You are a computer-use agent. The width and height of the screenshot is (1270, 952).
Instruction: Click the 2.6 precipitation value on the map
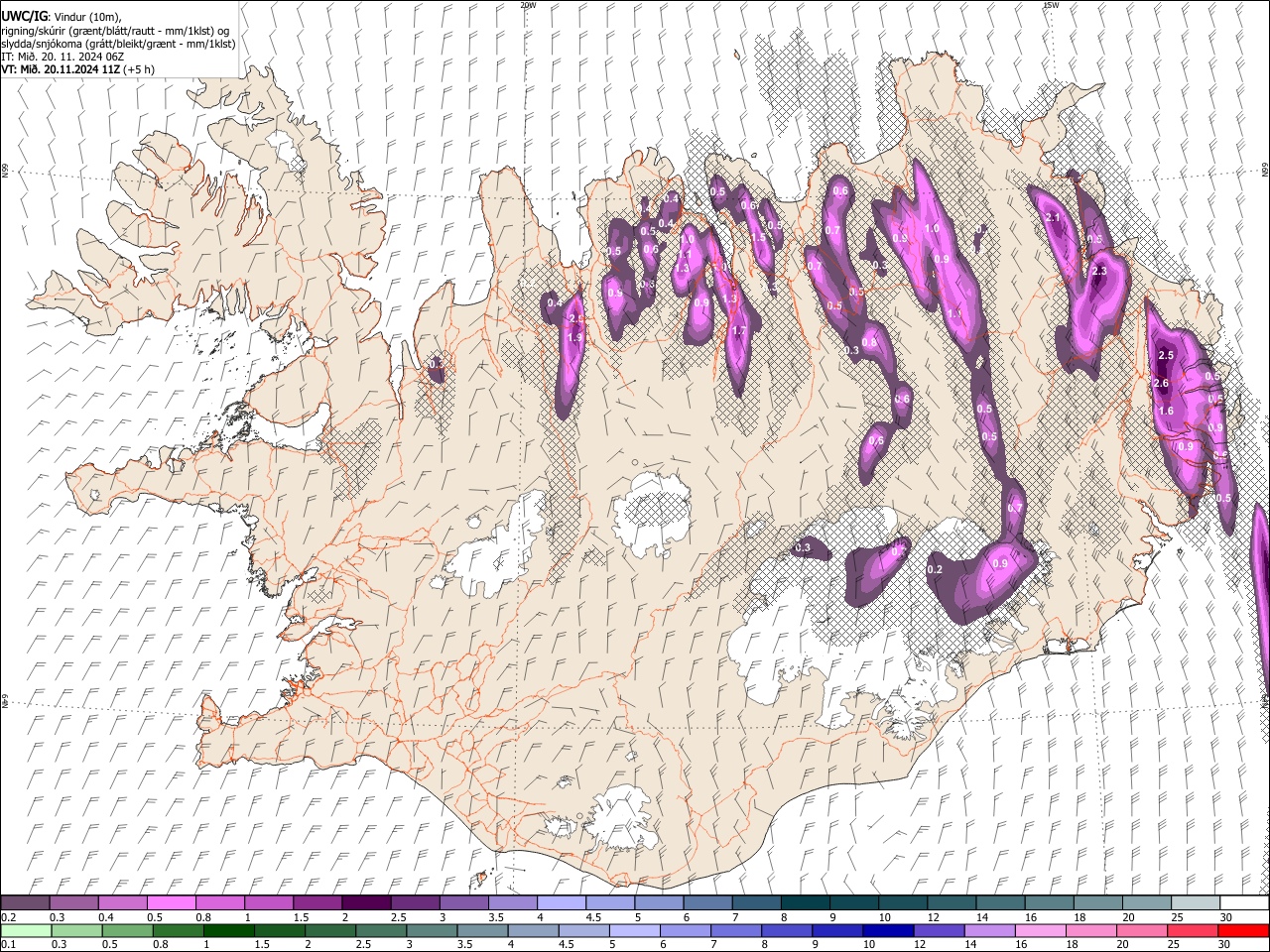pyautogui.click(x=1162, y=383)
